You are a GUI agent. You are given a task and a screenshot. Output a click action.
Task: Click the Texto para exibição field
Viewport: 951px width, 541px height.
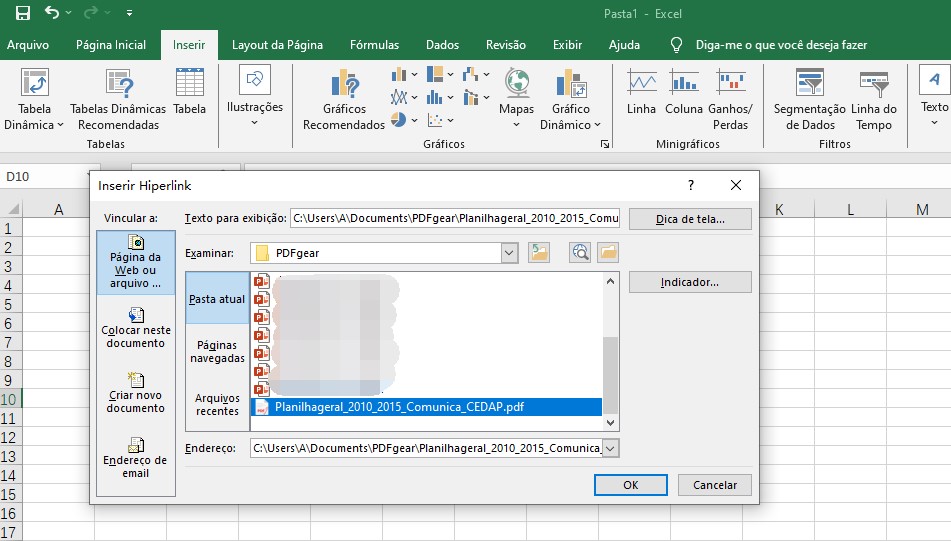[x=455, y=218]
